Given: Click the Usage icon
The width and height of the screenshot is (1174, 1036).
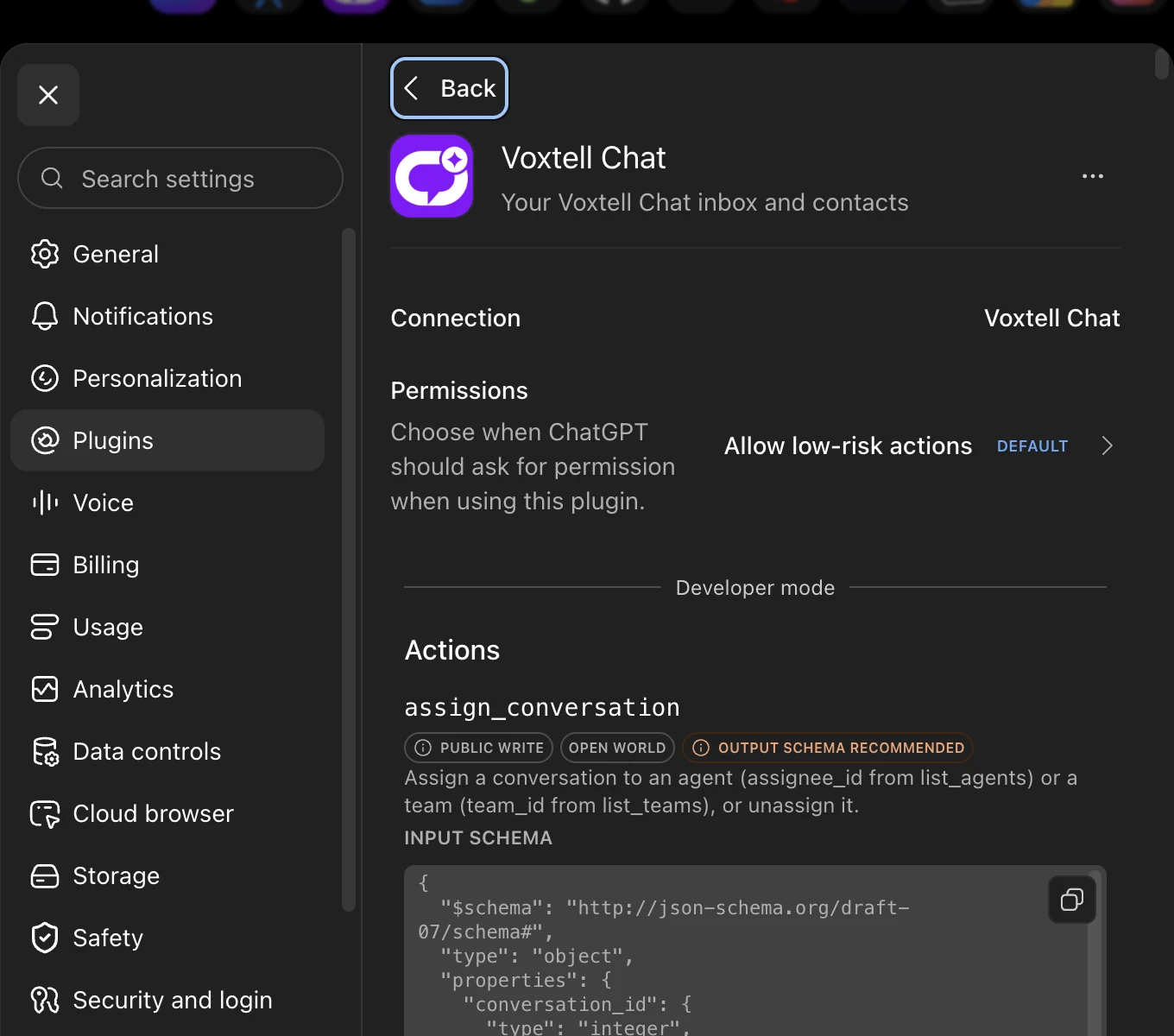Looking at the screenshot, I should pyautogui.click(x=45, y=627).
